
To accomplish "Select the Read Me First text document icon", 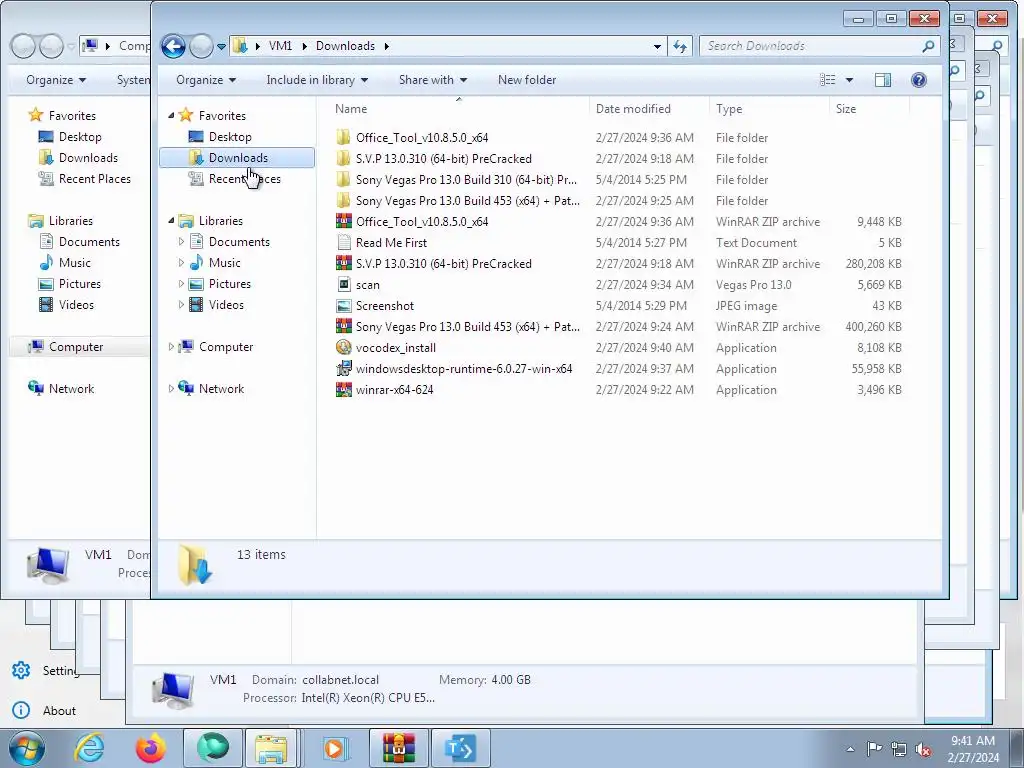I will tap(344, 242).
